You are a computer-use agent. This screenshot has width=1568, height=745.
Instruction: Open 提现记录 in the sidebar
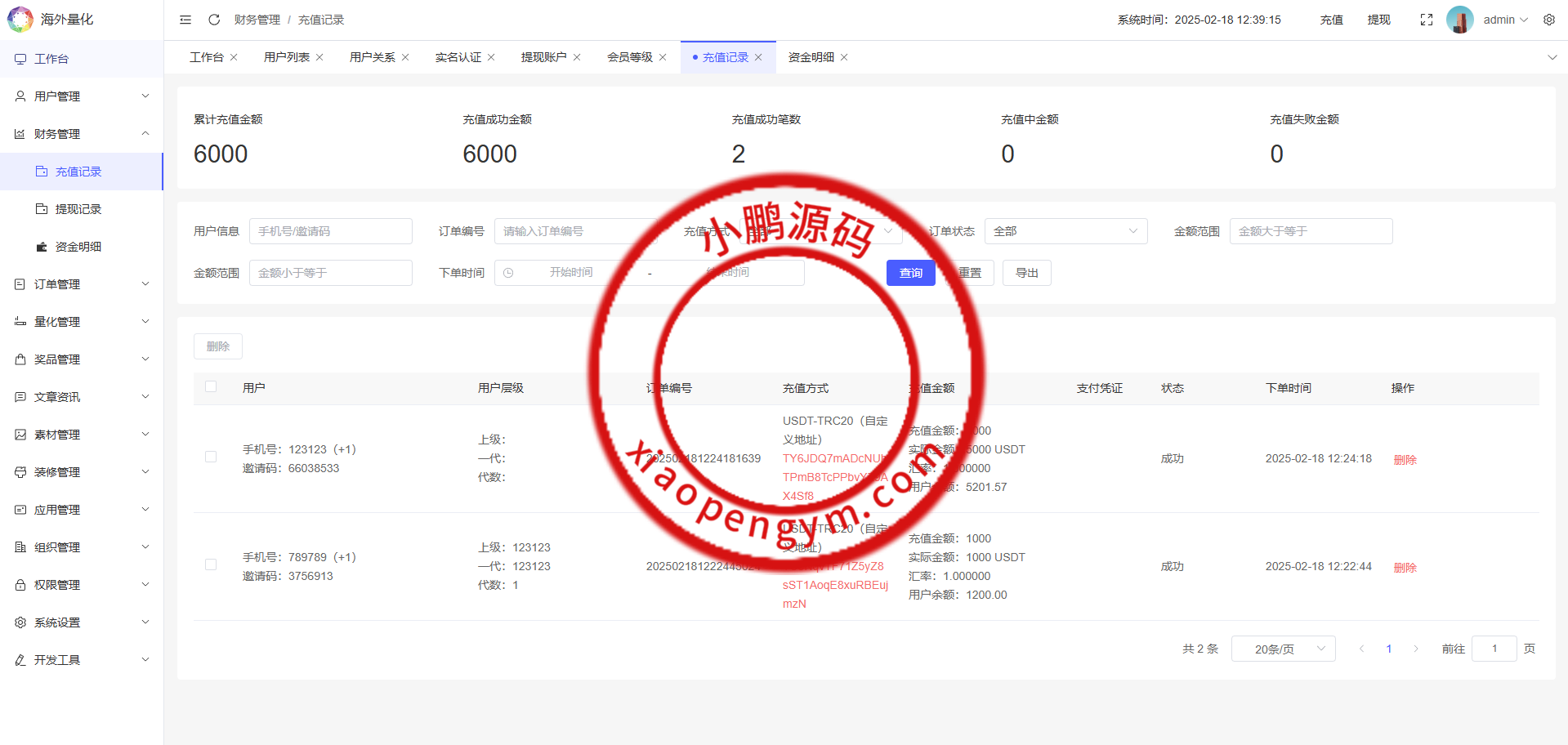[78, 209]
